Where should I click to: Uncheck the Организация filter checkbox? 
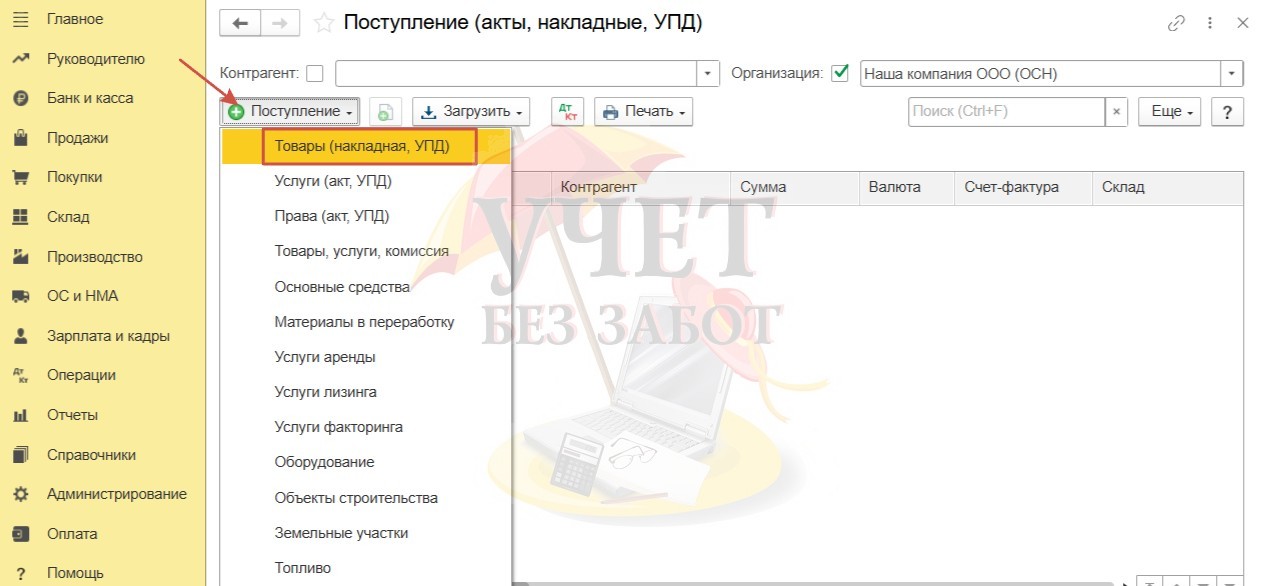[840, 73]
